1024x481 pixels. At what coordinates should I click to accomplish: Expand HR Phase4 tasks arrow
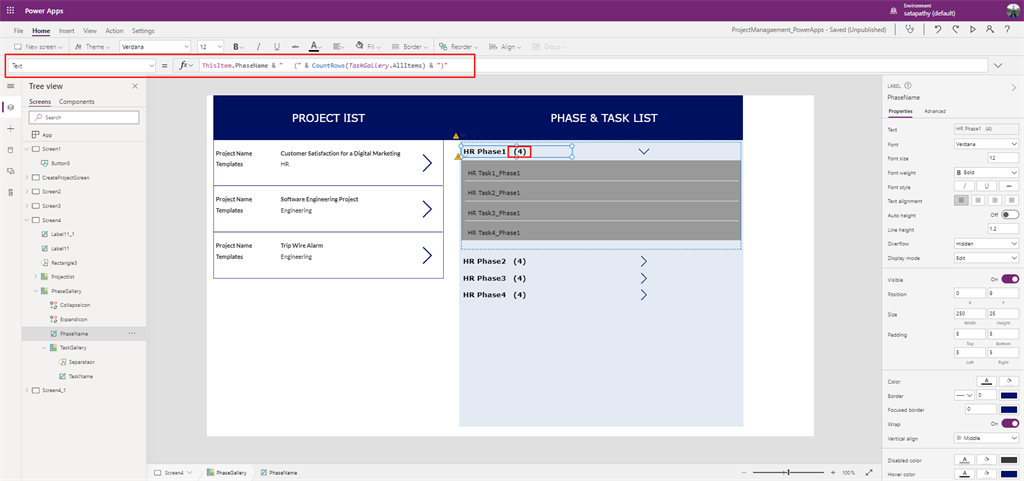[x=643, y=295]
